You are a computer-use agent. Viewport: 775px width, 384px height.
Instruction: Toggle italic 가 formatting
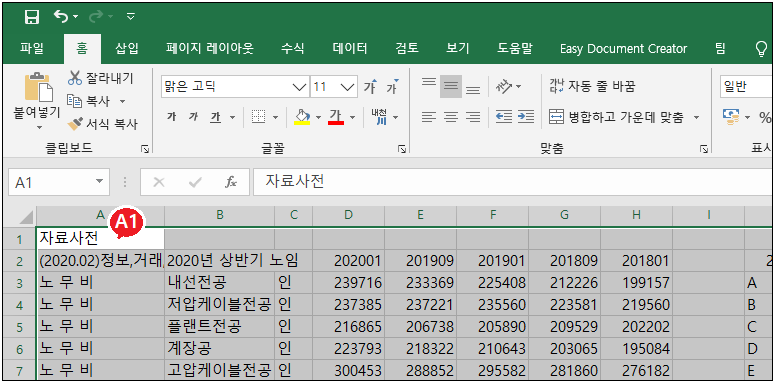[193, 117]
